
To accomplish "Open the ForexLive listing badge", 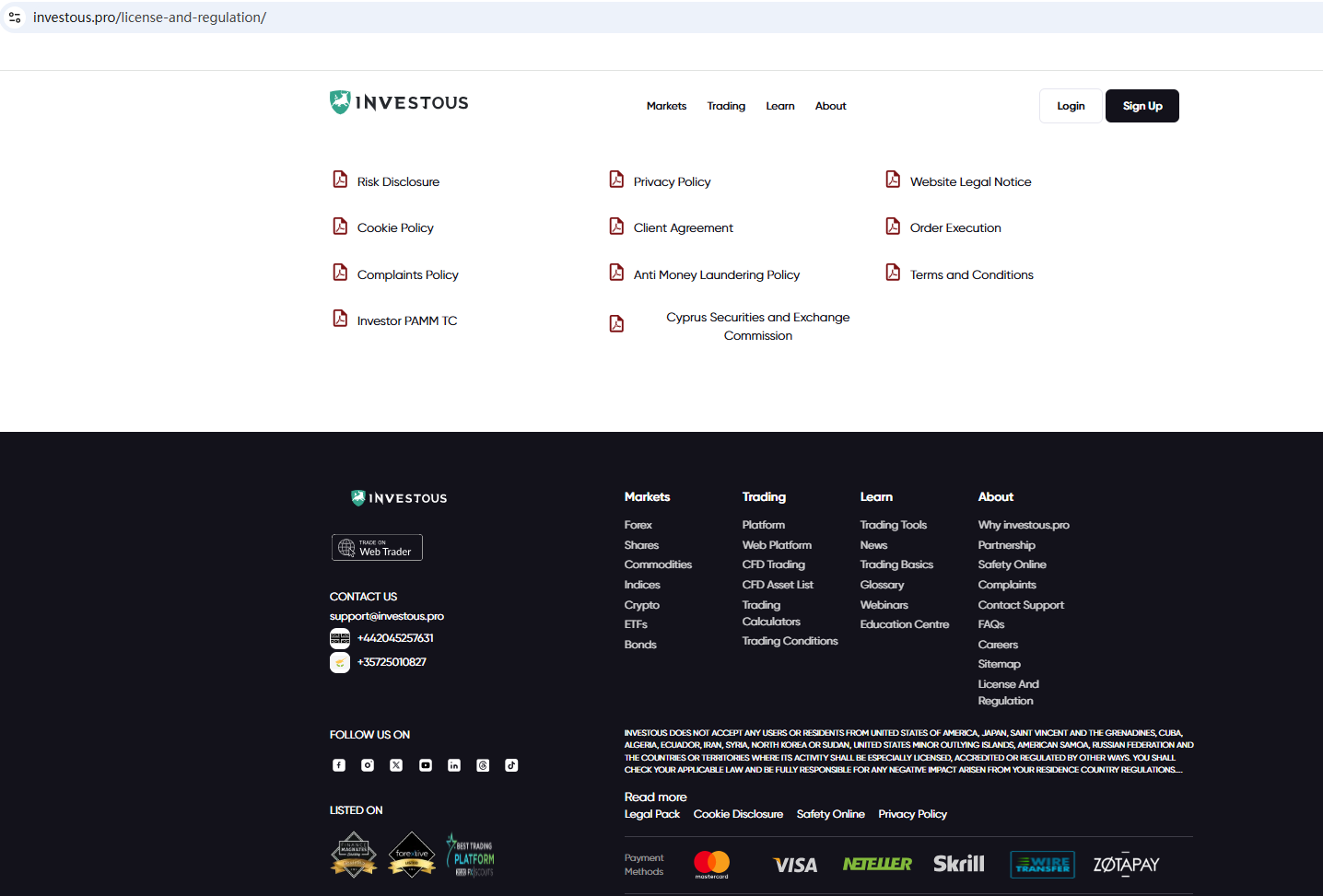I will point(412,855).
